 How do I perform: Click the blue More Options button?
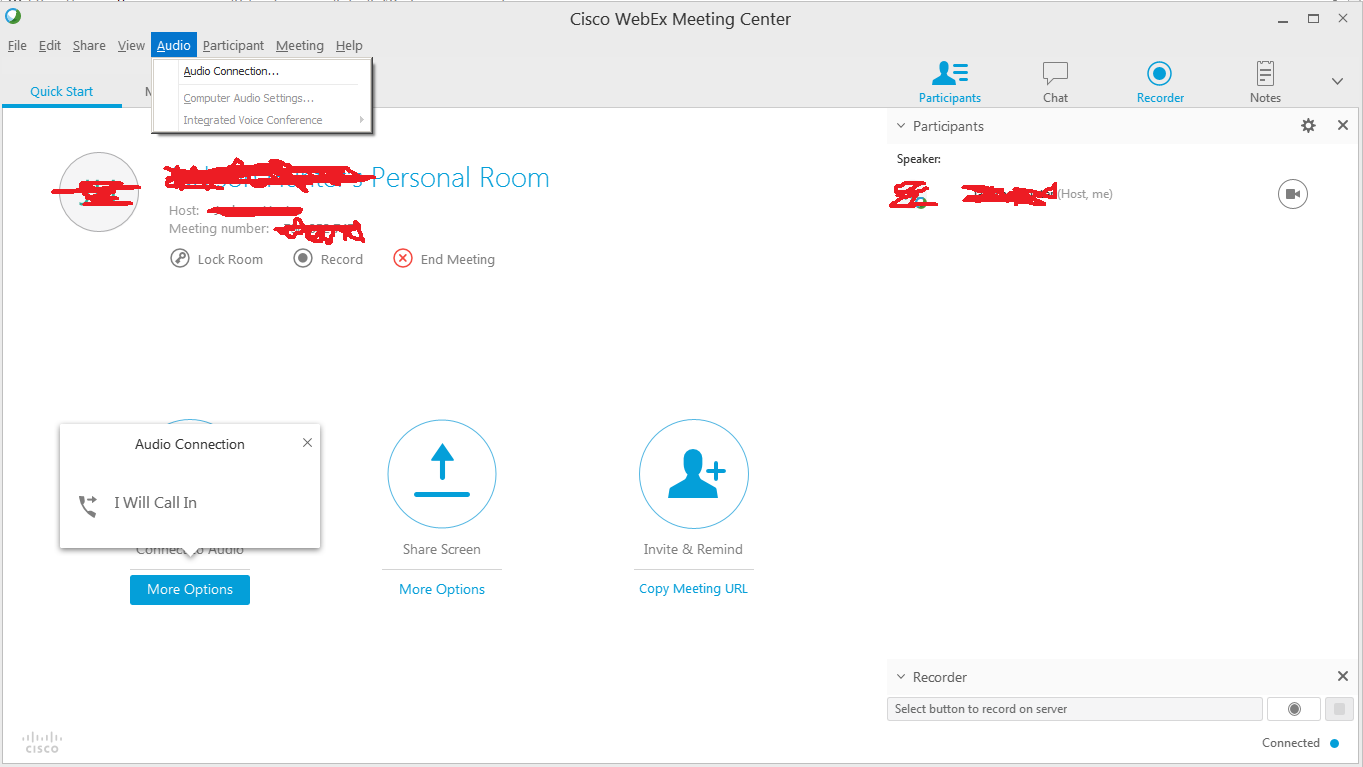tap(190, 590)
